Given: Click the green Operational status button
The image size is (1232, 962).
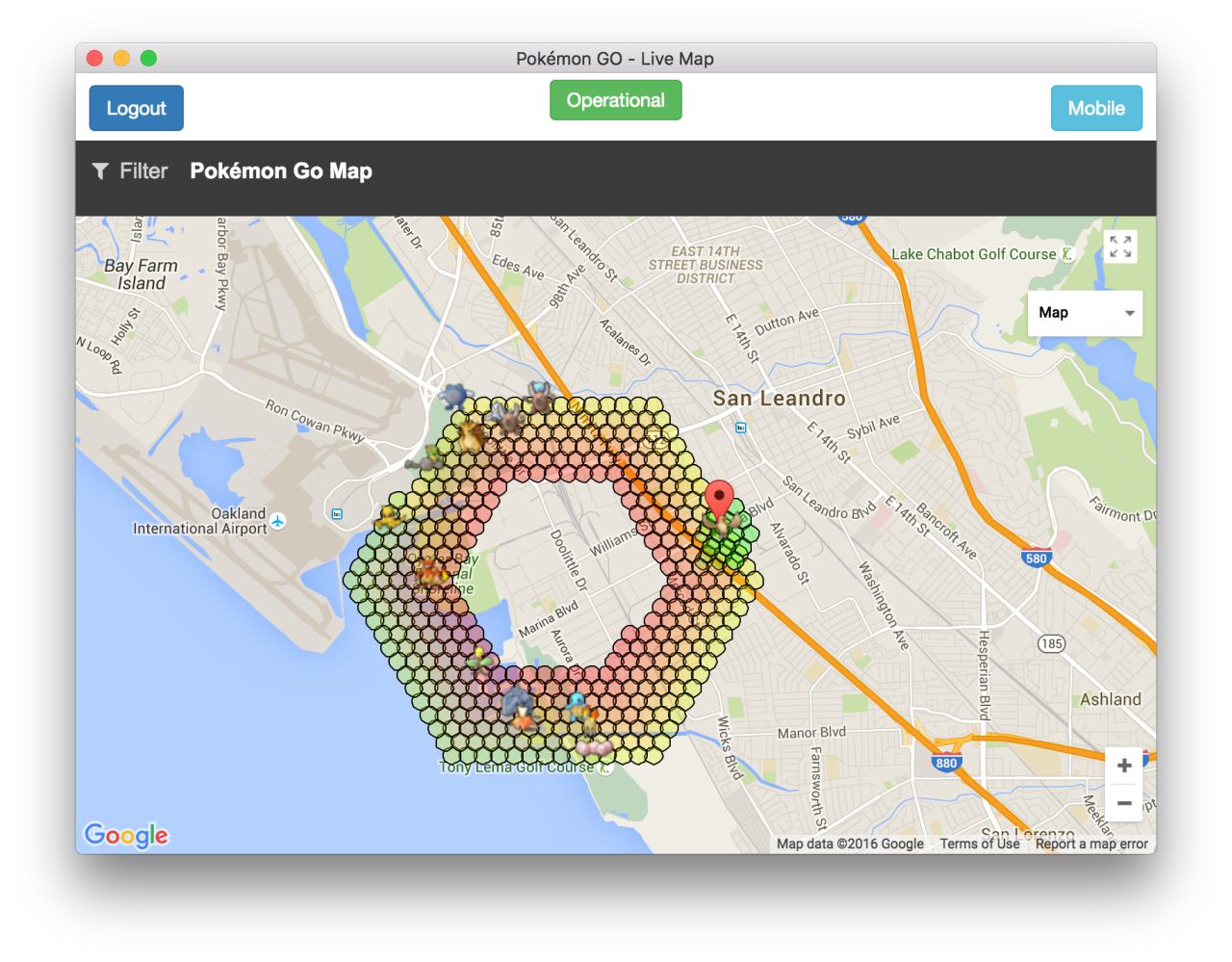Looking at the screenshot, I should point(616,100).
